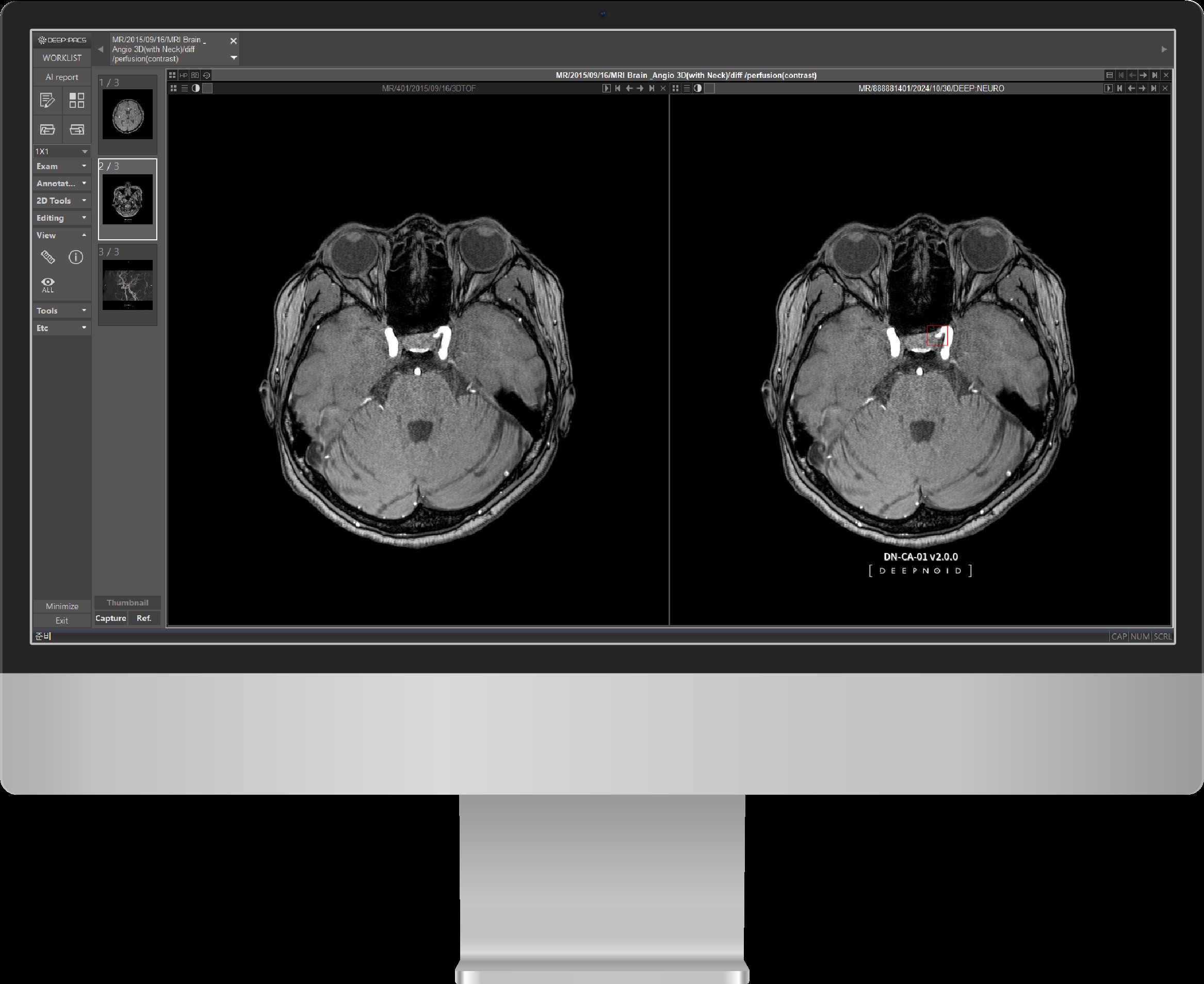1204x984 pixels.
Task: Expand the 2D Tools section
Action: tap(62, 201)
